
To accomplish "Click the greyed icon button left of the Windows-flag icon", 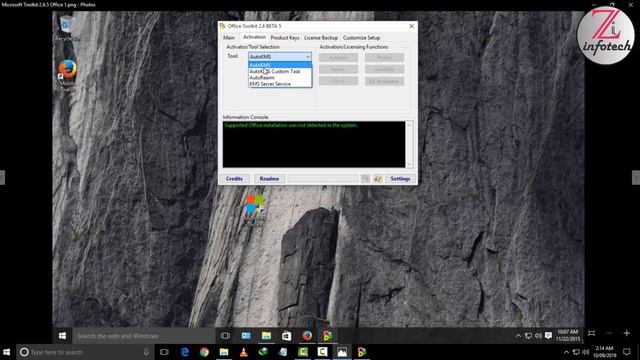I will click(365, 179).
